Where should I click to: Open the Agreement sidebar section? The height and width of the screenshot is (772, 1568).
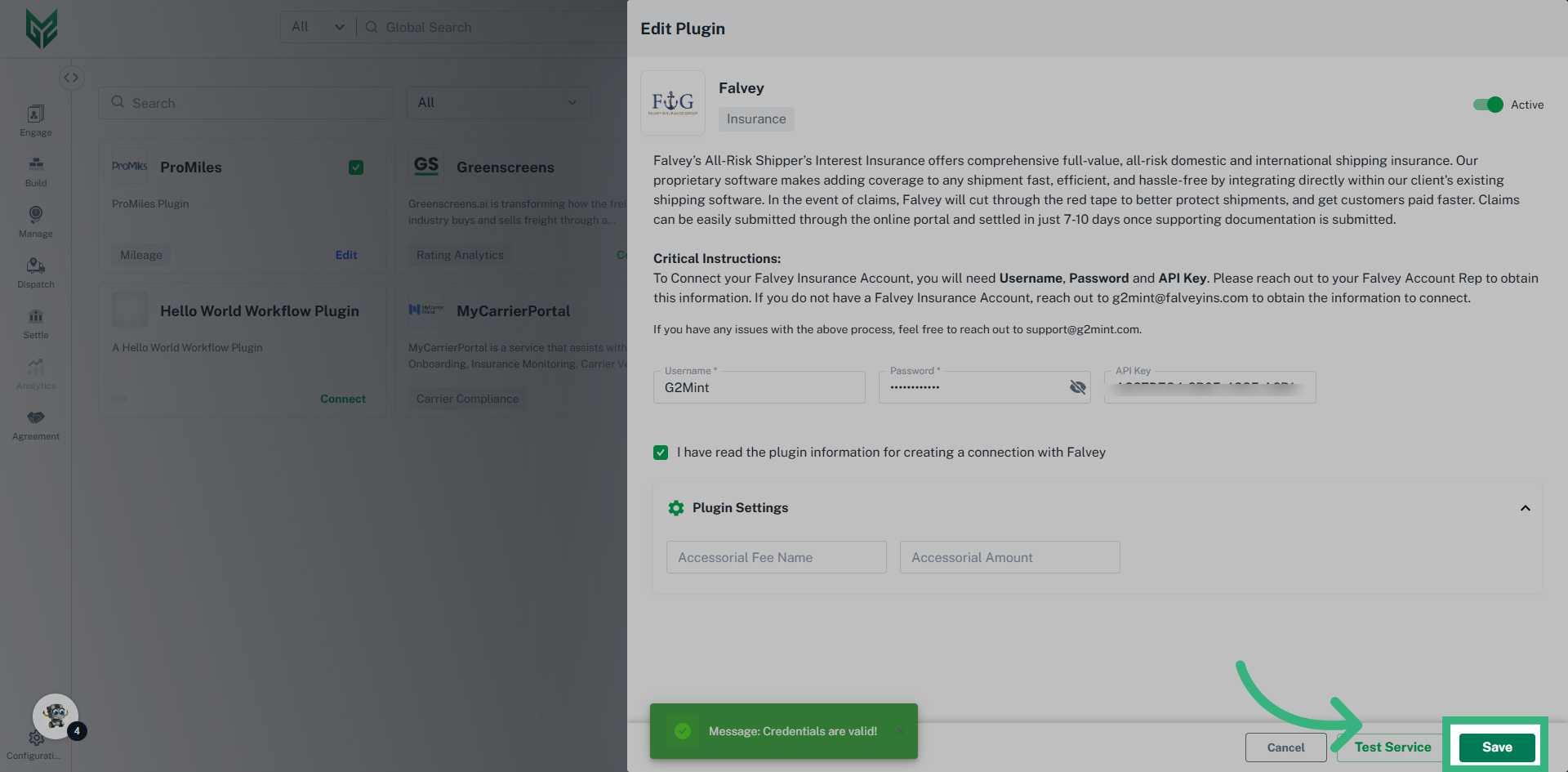point(36,424)
